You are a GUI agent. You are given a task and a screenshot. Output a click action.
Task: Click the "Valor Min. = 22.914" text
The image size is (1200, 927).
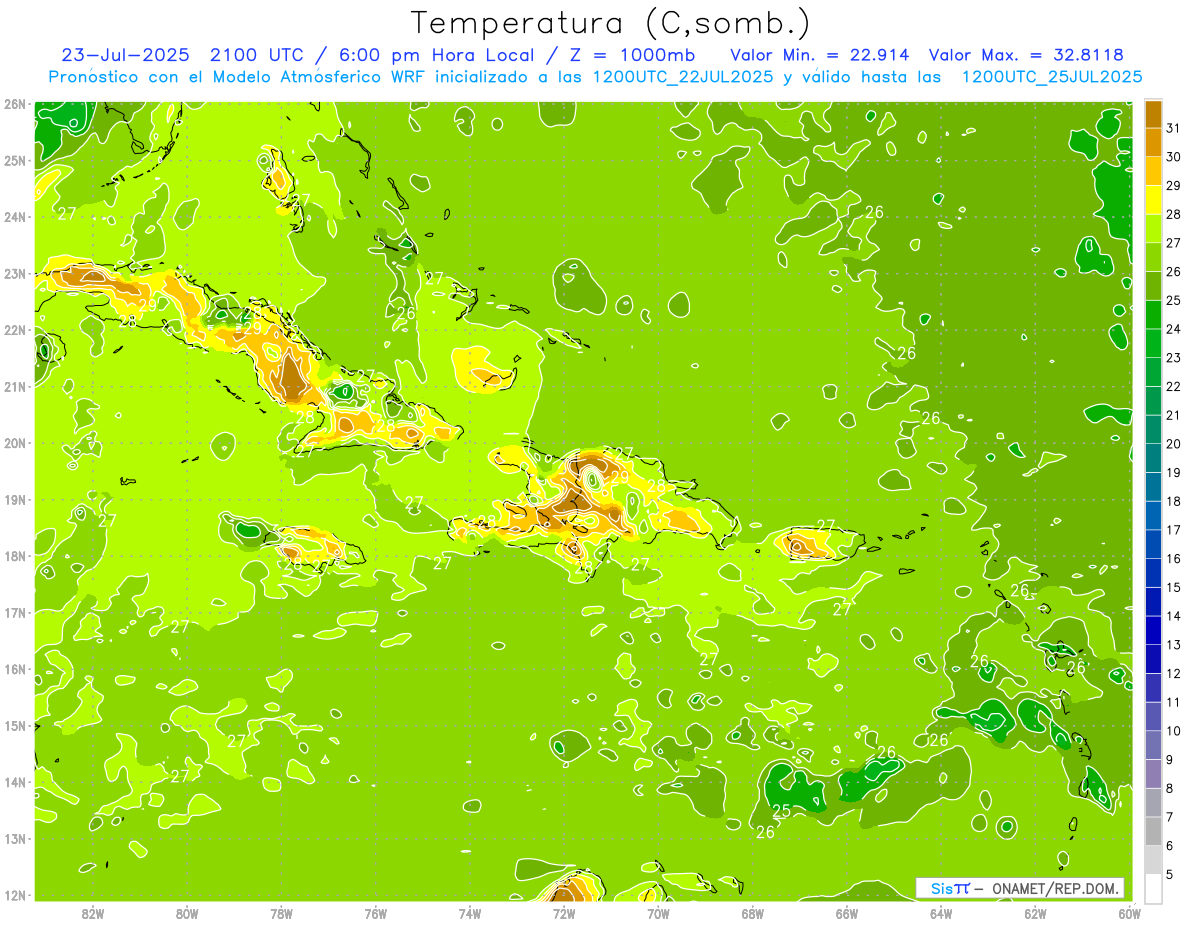819,55
